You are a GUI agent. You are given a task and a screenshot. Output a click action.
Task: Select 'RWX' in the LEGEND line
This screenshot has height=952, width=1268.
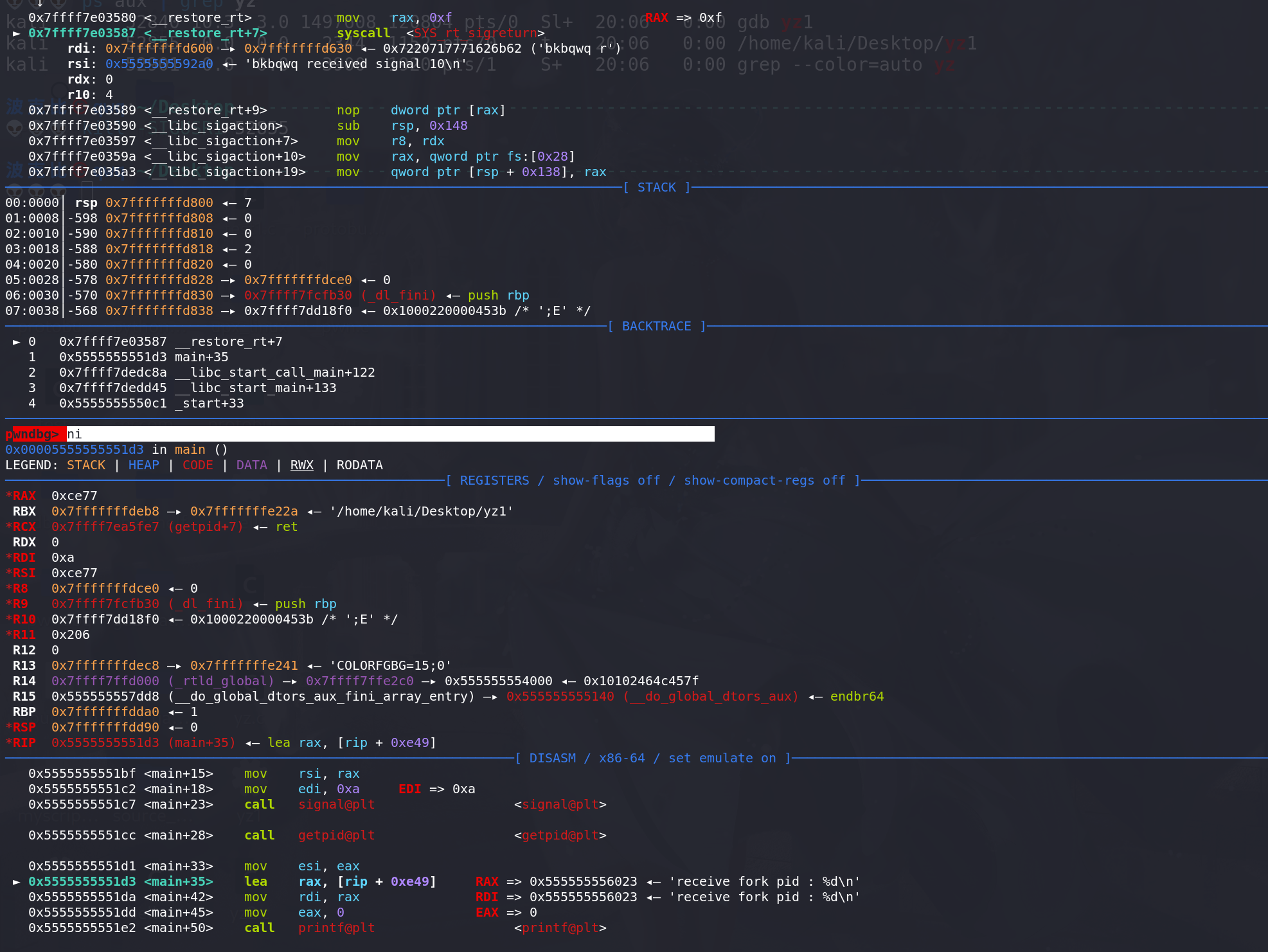coord(302,465)
